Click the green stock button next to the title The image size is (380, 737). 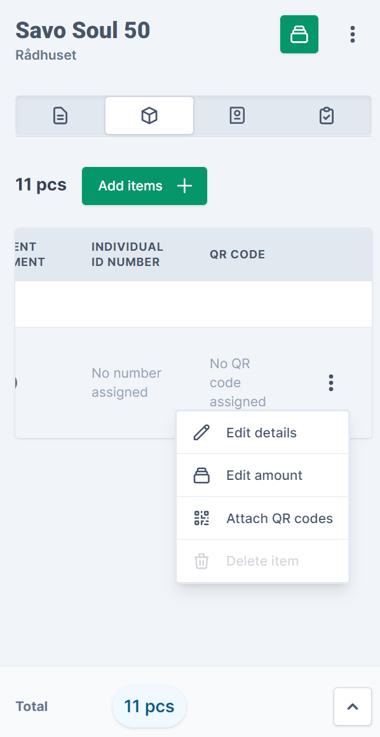pos(299,34)
